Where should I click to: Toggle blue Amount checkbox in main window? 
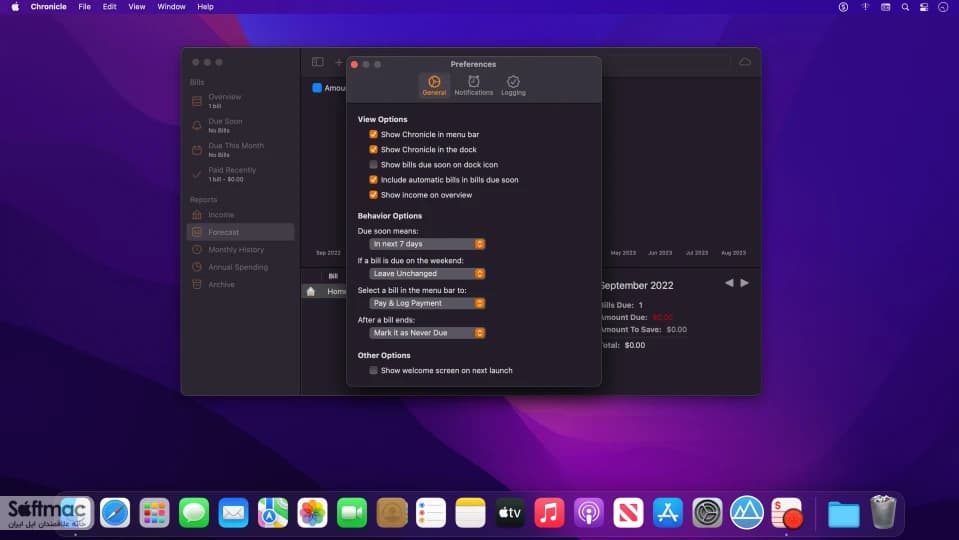(317, 88)
